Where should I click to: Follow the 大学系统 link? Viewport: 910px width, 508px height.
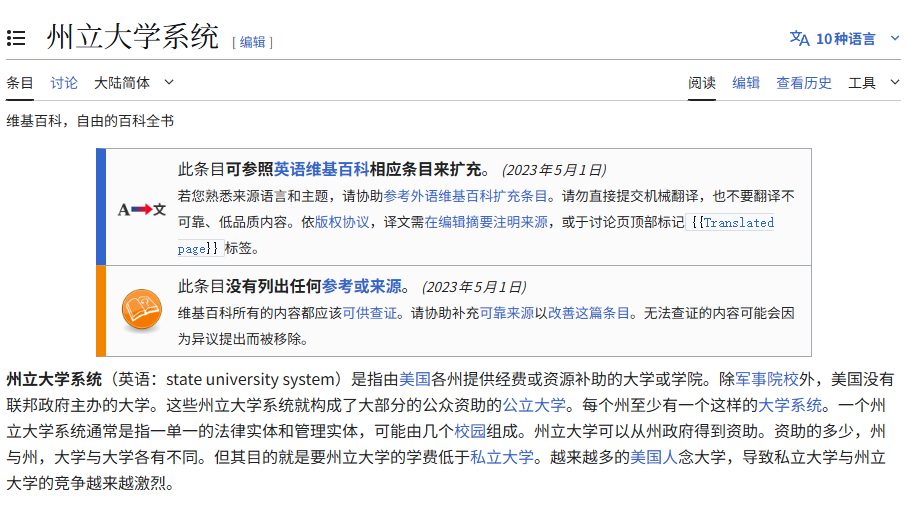790,405
